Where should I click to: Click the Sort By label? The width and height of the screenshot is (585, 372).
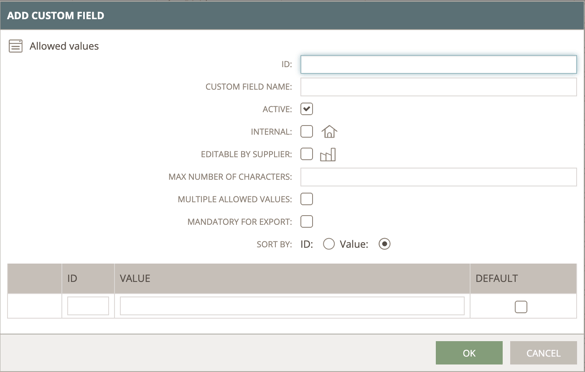(x=274, y=244)
